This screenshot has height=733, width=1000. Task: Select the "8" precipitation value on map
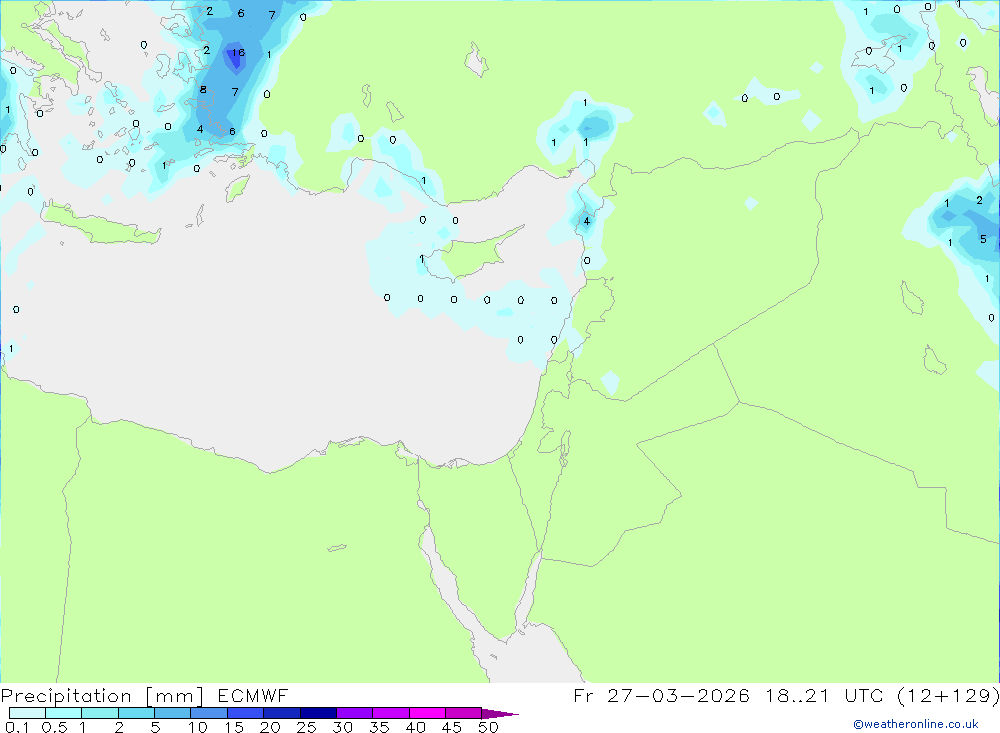203,89
